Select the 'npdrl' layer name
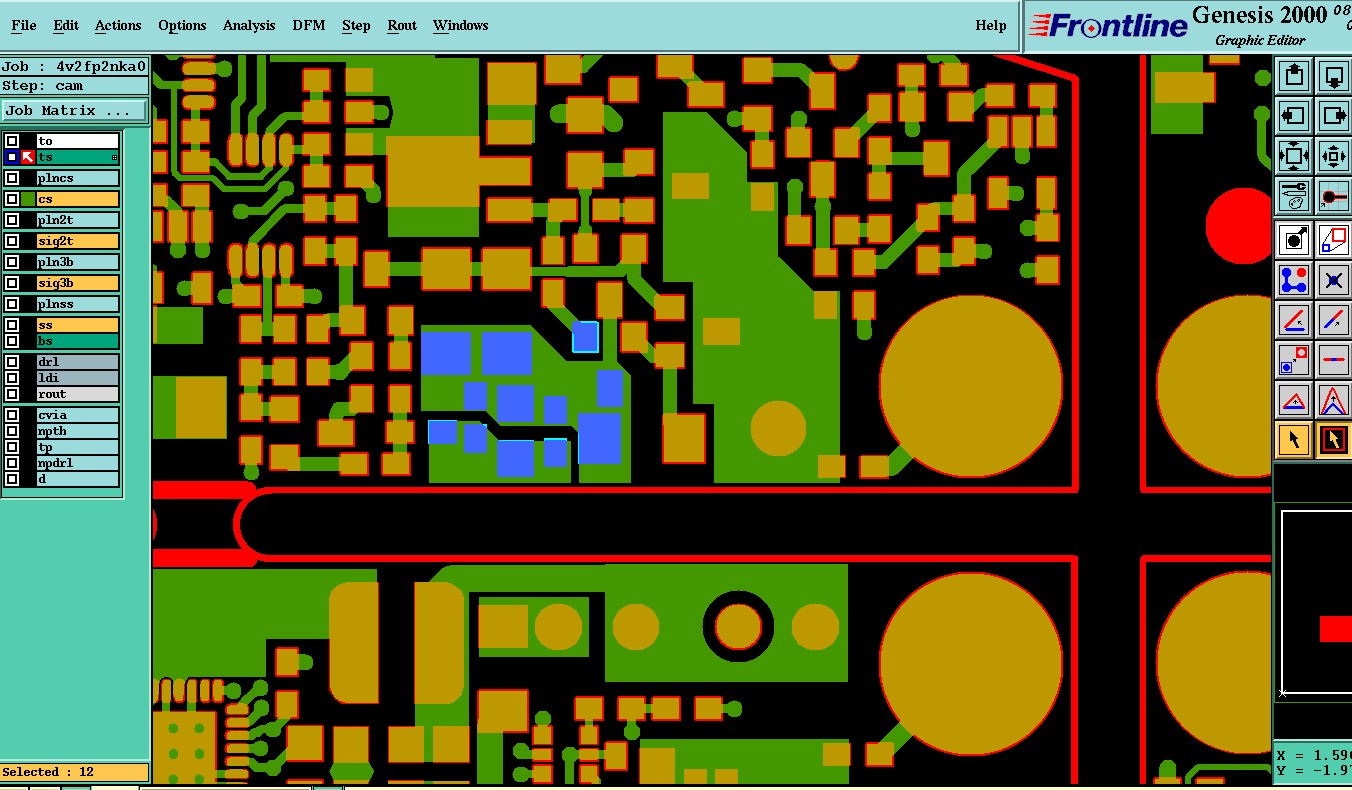 78,463
